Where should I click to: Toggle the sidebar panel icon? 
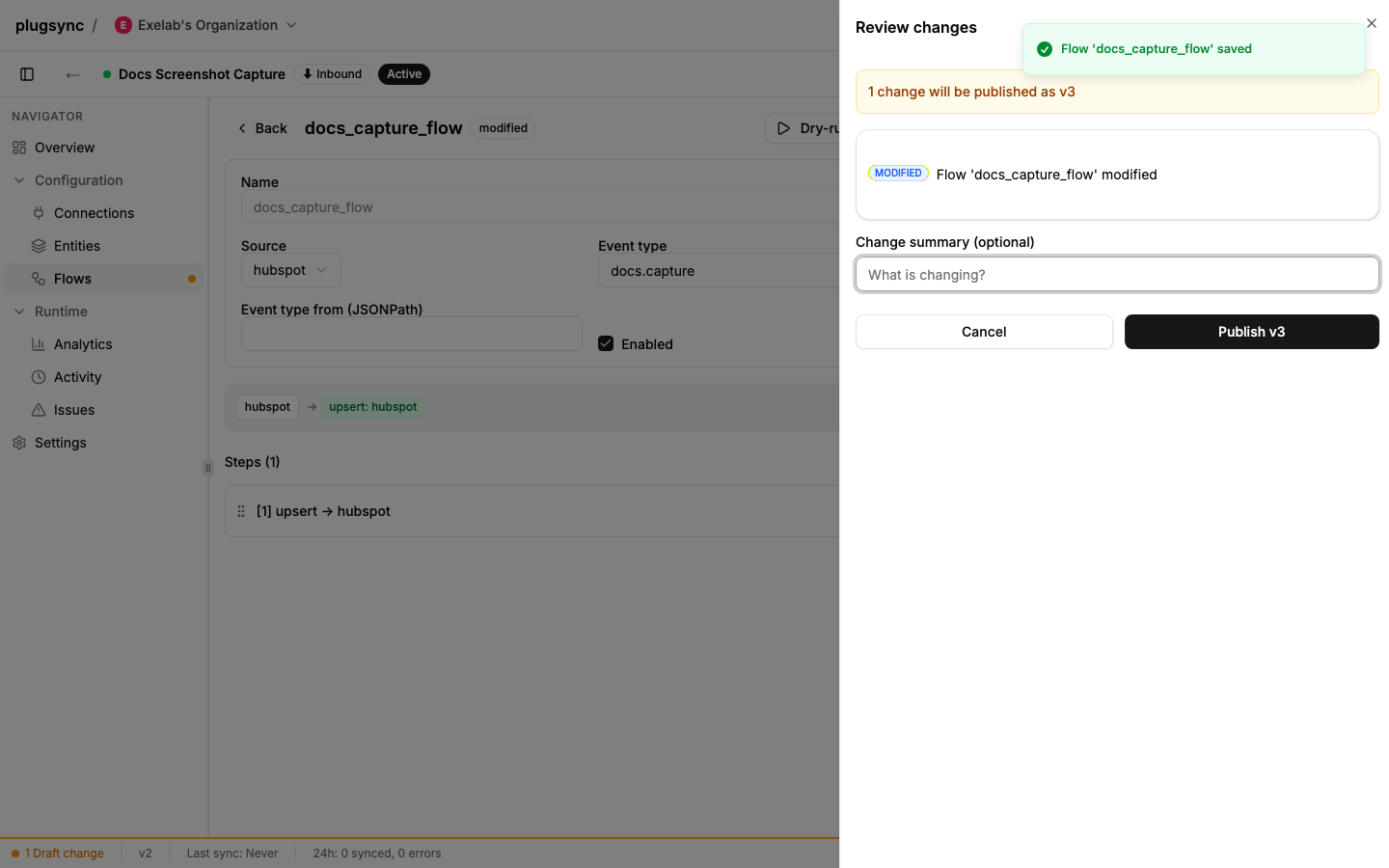pyautogui.click(x=27, y=74)
